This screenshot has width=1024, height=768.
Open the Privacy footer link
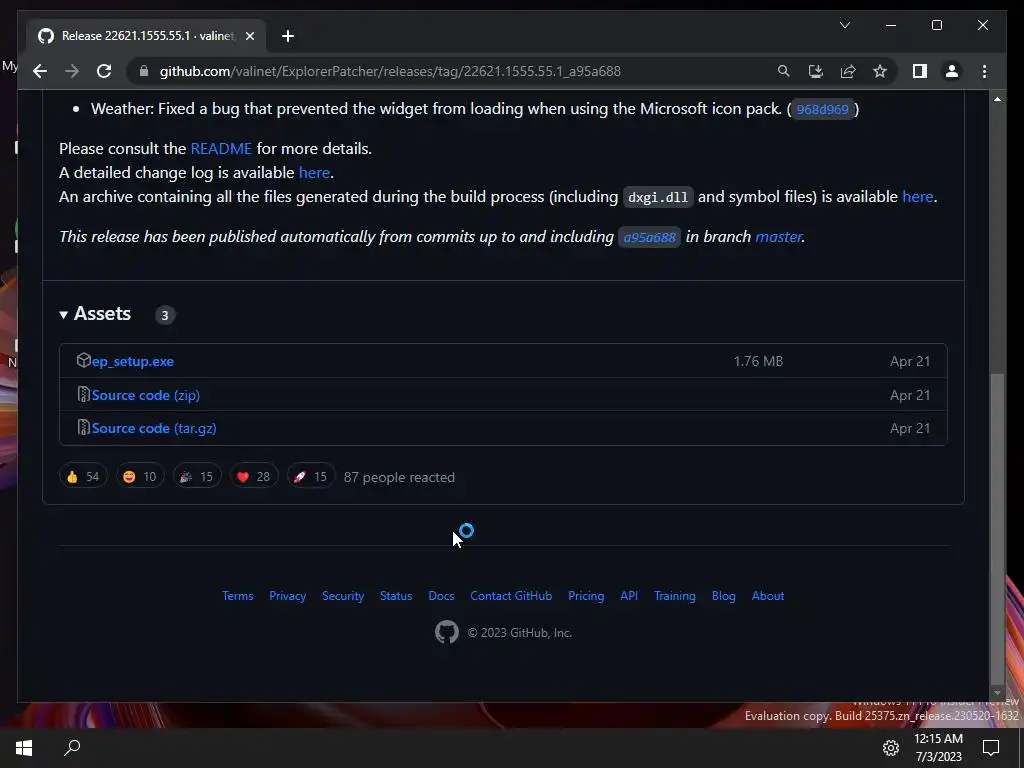(287, 596)
